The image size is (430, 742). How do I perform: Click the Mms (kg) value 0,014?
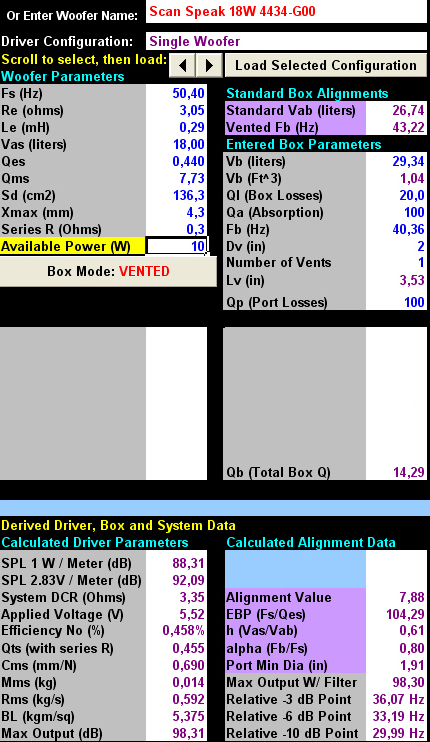(x=188, y=682)
